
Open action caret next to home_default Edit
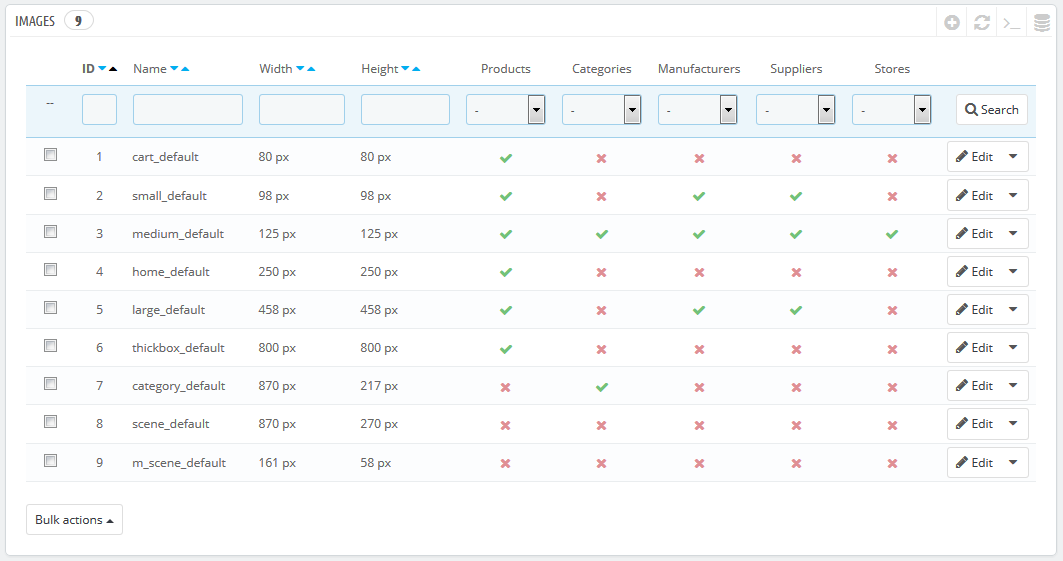tap(1013, 272)
